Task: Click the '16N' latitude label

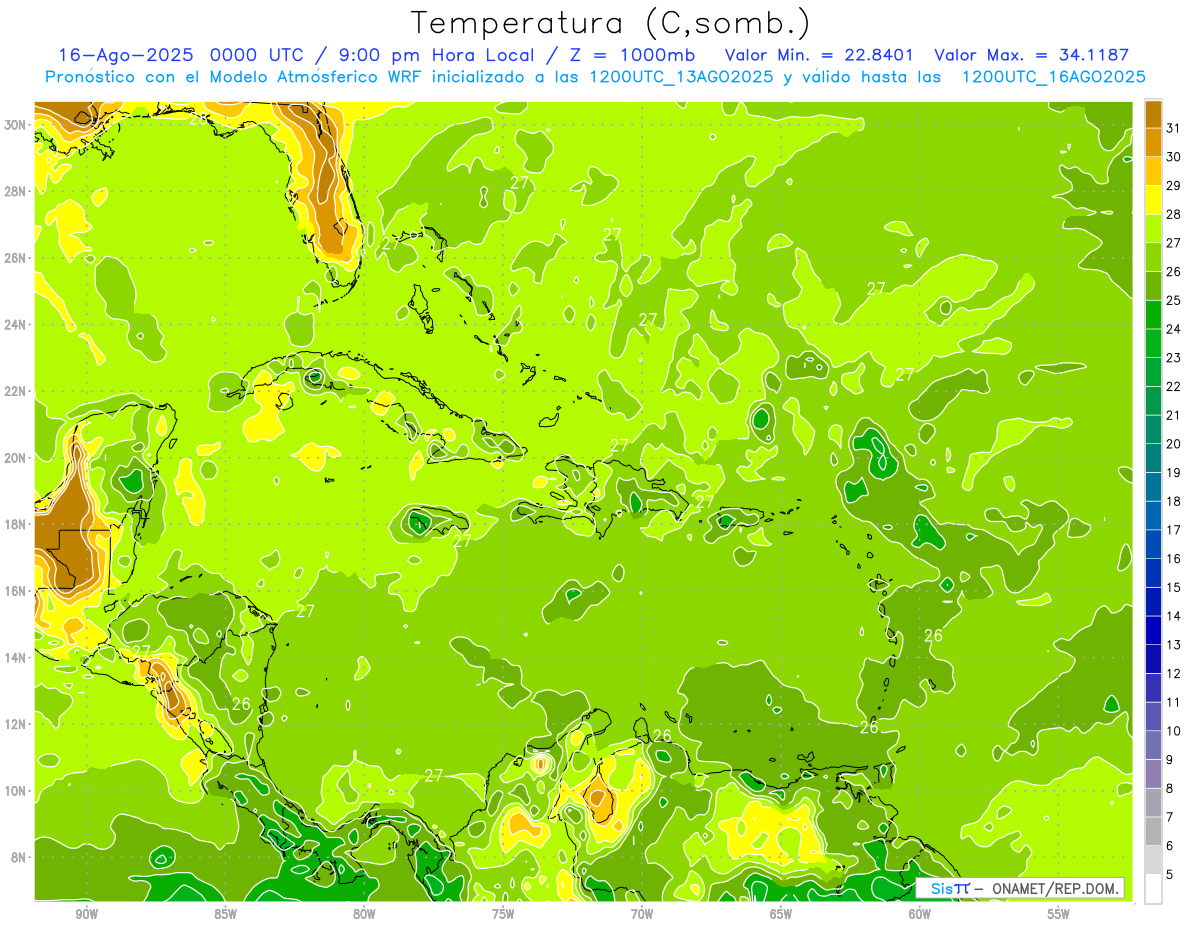Action: 15,591
